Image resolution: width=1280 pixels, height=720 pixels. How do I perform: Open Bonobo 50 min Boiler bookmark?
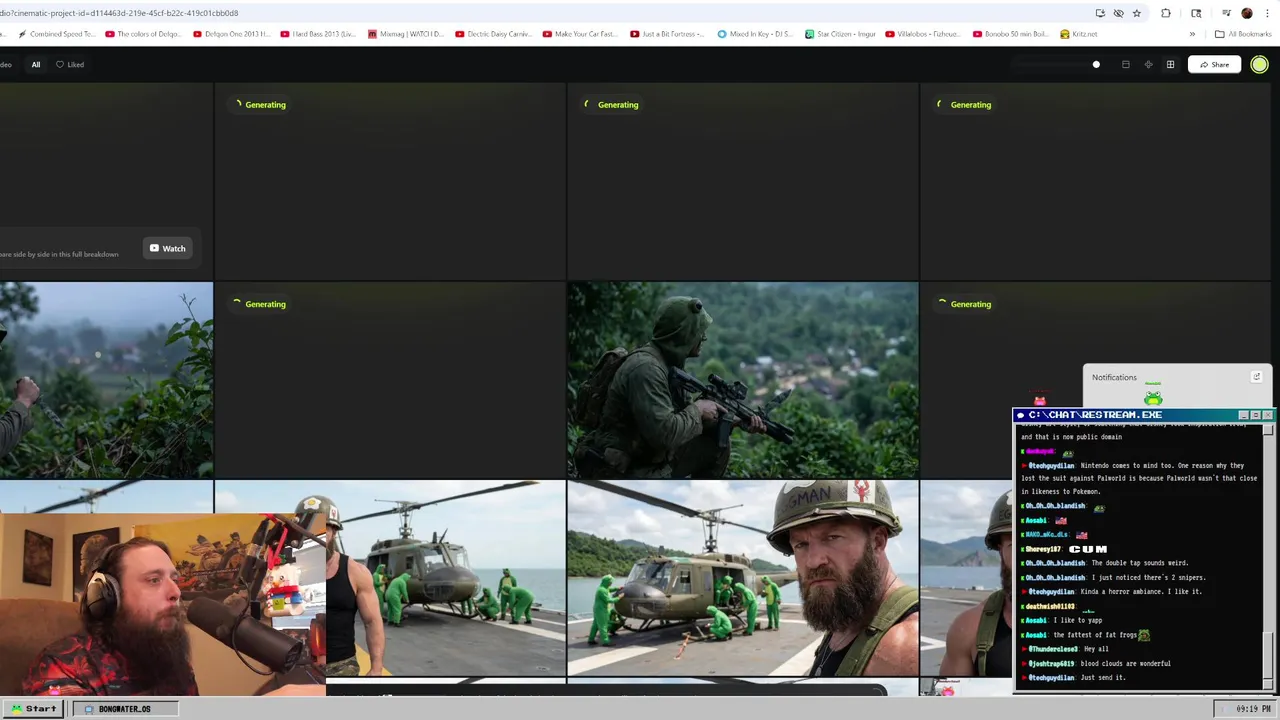point(1011,34)
